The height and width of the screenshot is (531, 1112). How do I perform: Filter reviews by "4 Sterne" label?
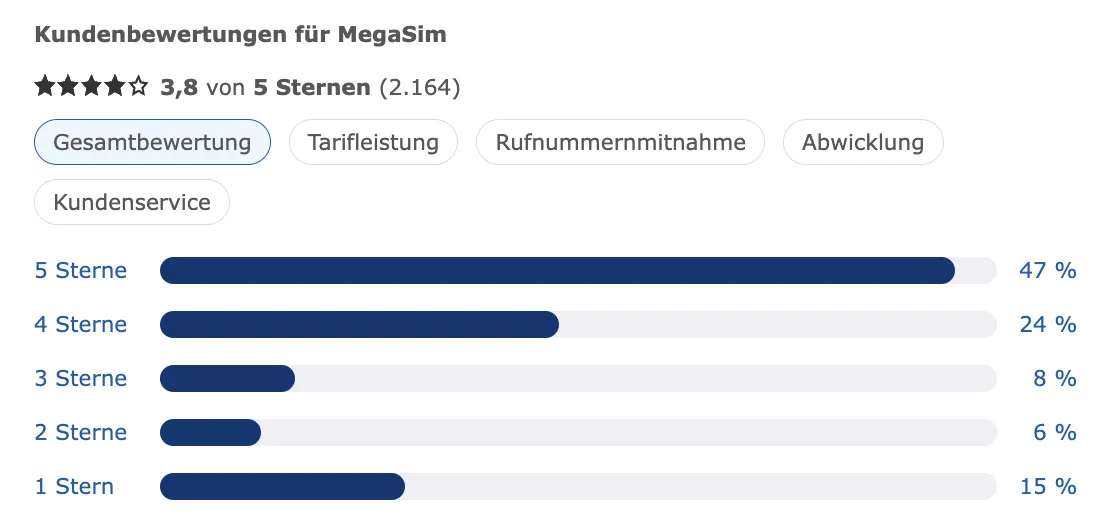pyautogui.click(x=81, y=324)
